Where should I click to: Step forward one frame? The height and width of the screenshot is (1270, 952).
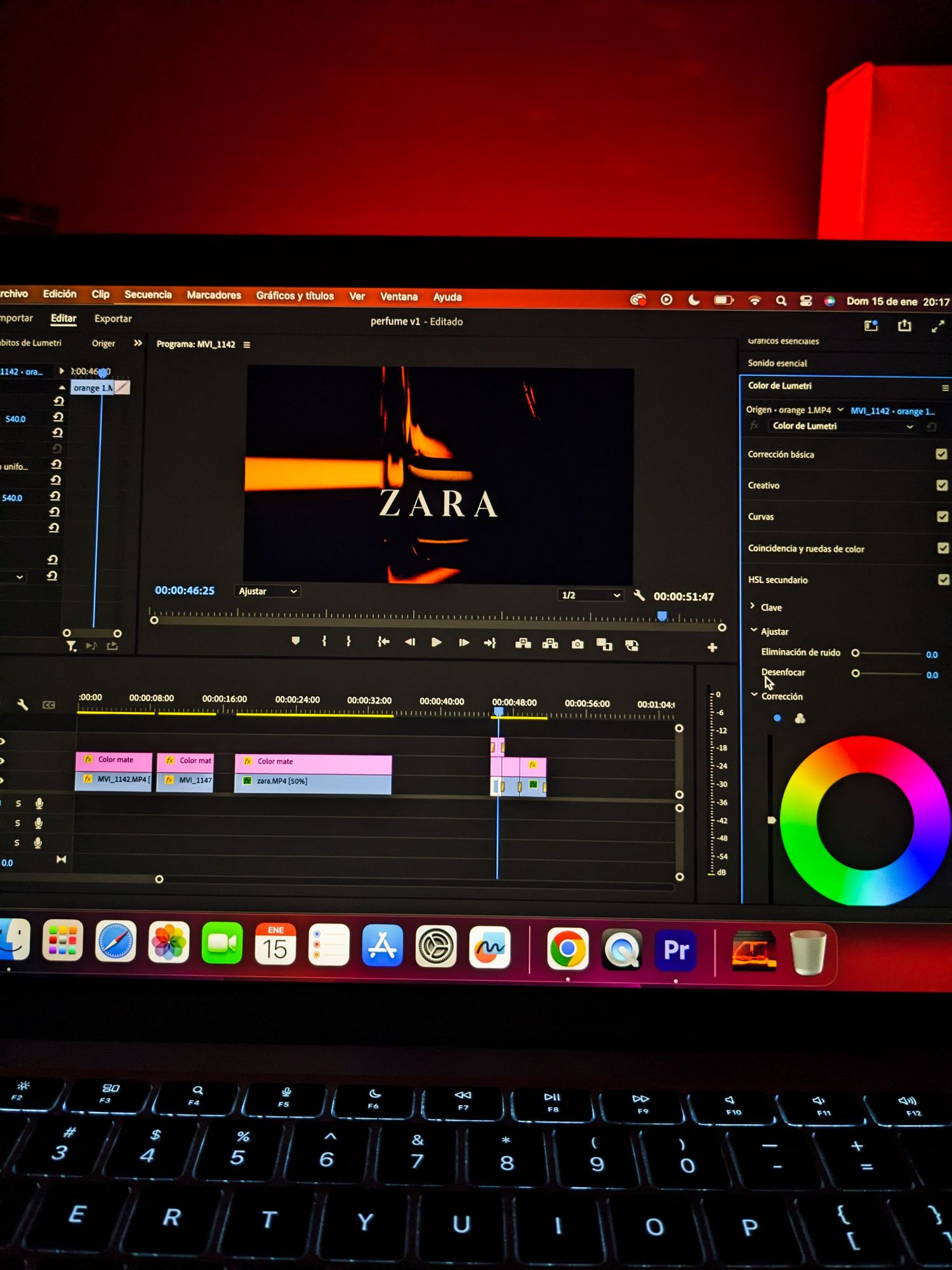click(464, 643)
